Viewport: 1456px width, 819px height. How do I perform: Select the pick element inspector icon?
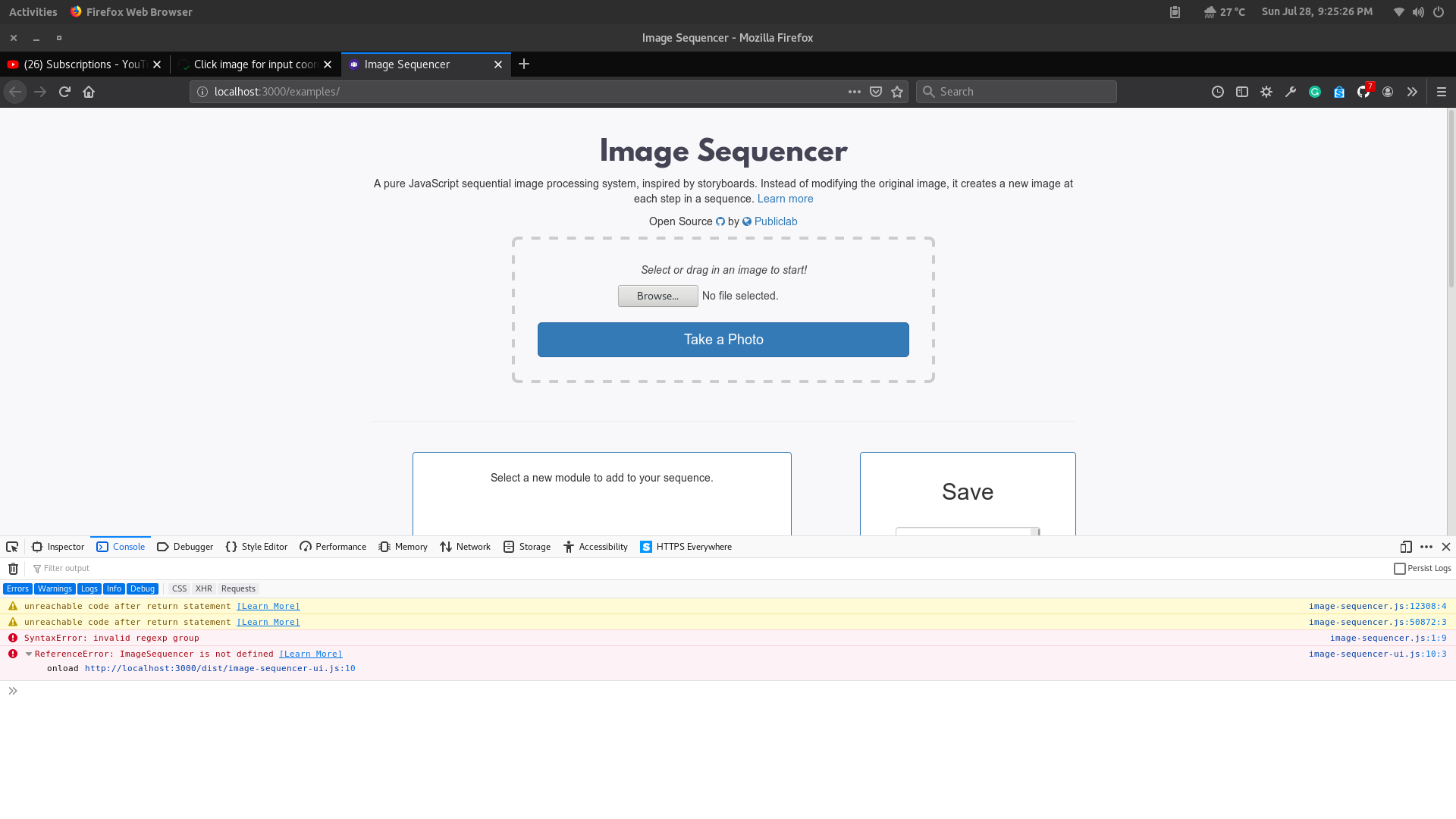click(x=11, y=547)
